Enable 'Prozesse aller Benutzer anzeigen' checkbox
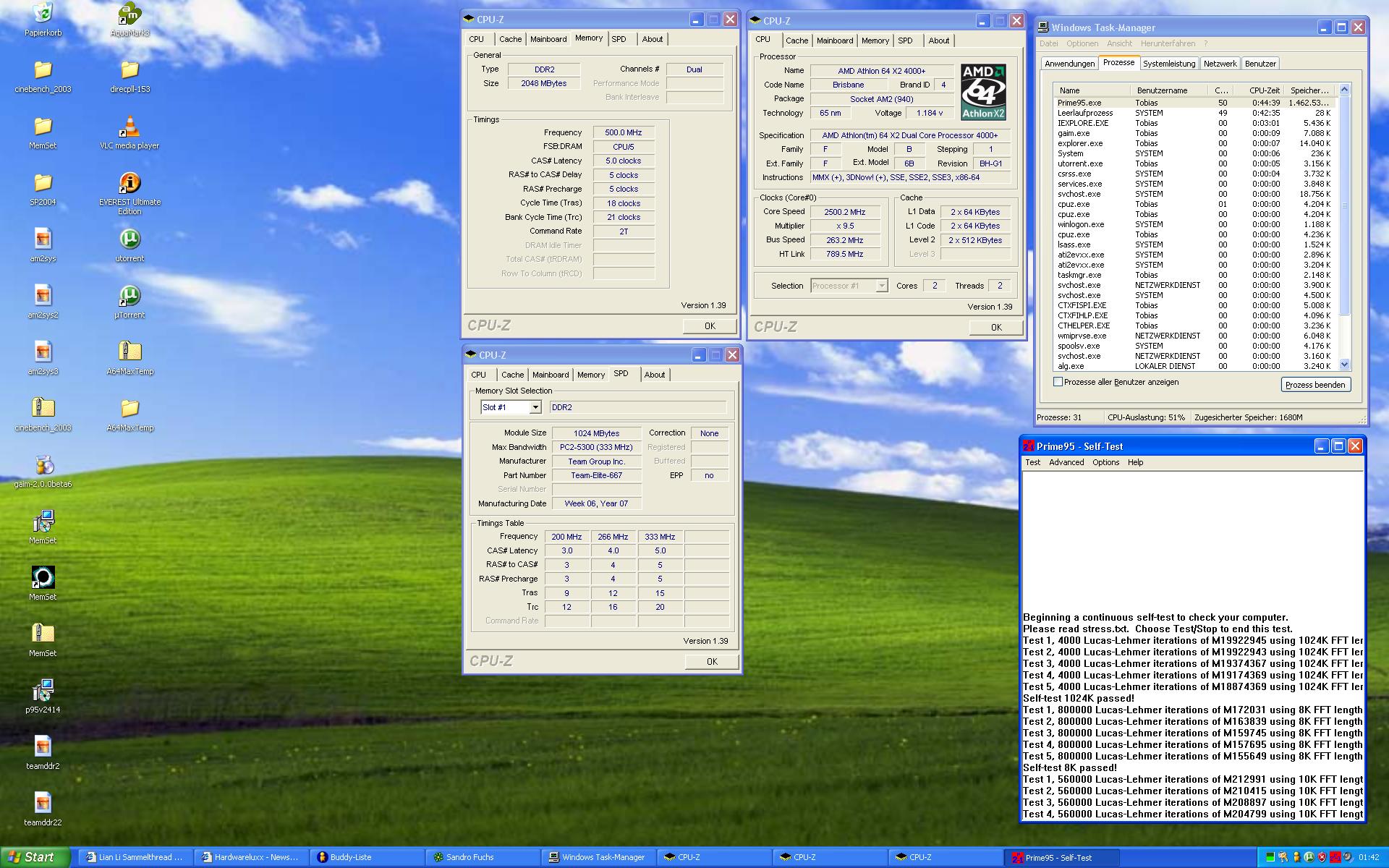Screen dimensions: 1389x868 click(1058, 382)
